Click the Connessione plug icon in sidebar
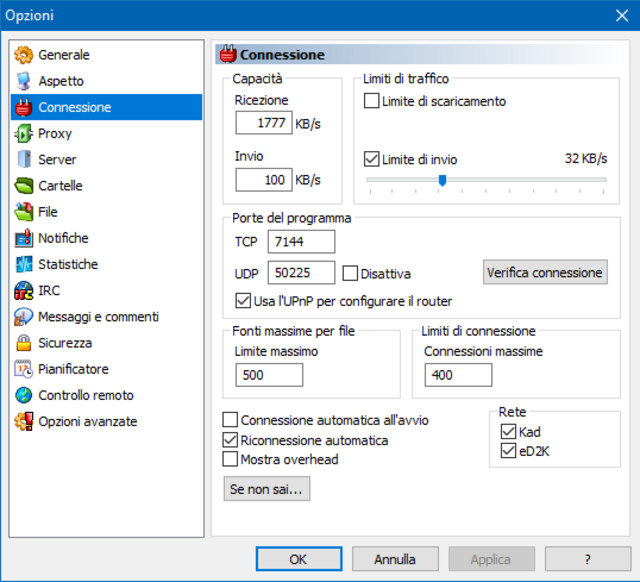The image size is (640, 582). click(x=23, y=107)
